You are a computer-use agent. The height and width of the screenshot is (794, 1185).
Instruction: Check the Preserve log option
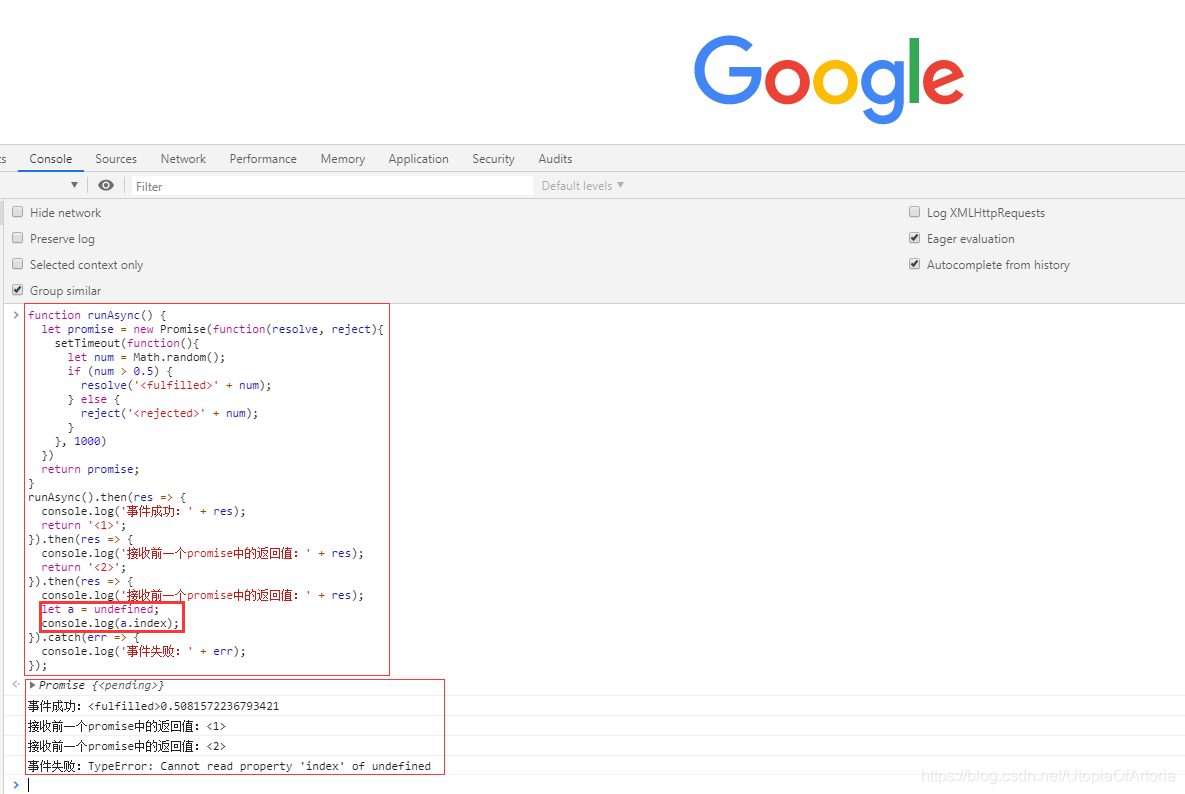click(x=17, y=238)
